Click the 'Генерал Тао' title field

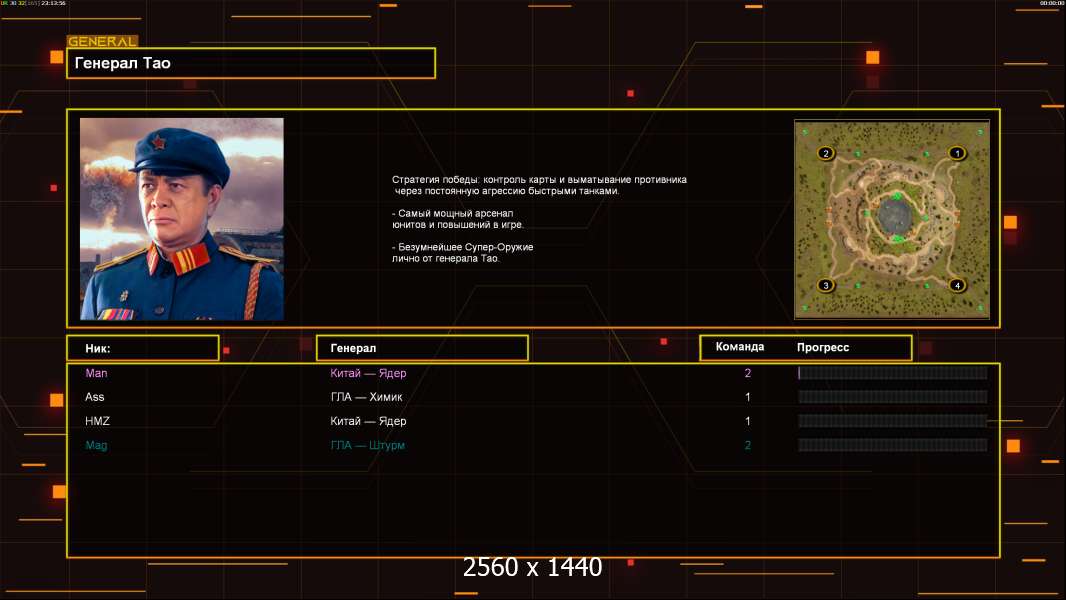[x=251, y=63]
